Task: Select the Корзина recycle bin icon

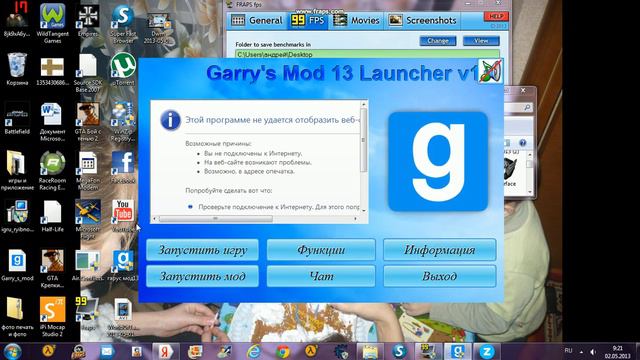Action: 17,69
